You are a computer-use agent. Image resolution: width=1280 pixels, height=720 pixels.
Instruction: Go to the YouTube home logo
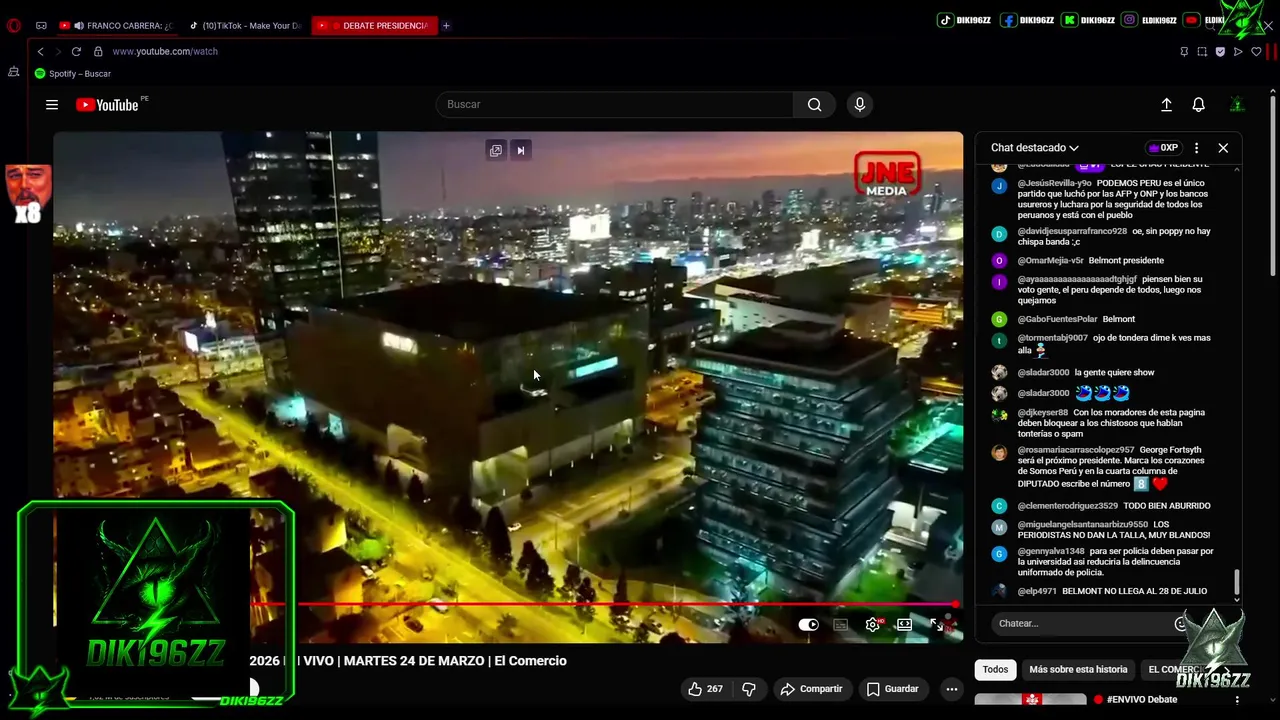click(x=107, y=105)
